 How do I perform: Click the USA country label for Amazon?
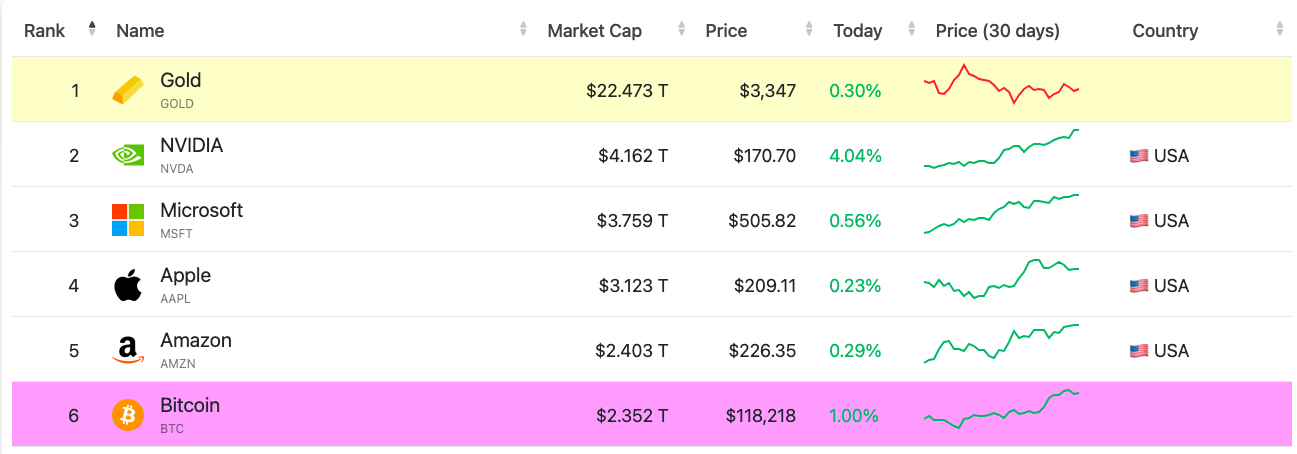pos(1171,351)
